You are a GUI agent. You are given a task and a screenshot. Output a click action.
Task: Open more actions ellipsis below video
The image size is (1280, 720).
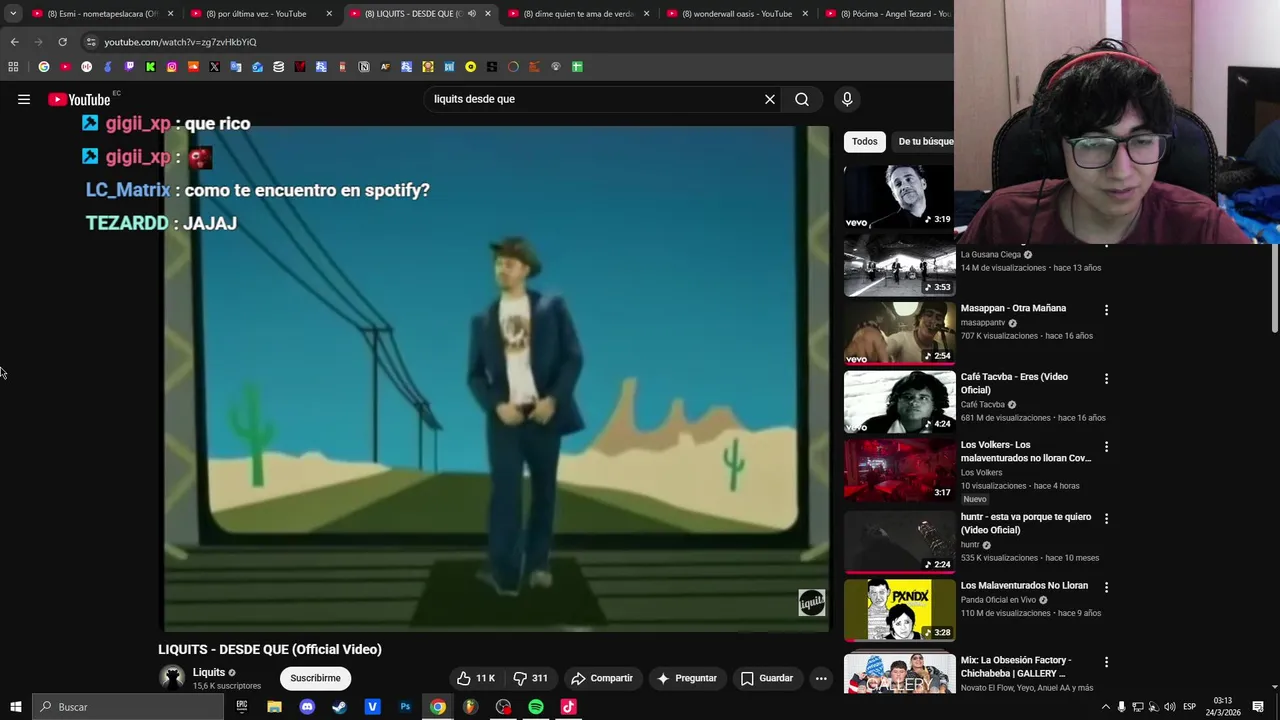[x=821, y=678]
